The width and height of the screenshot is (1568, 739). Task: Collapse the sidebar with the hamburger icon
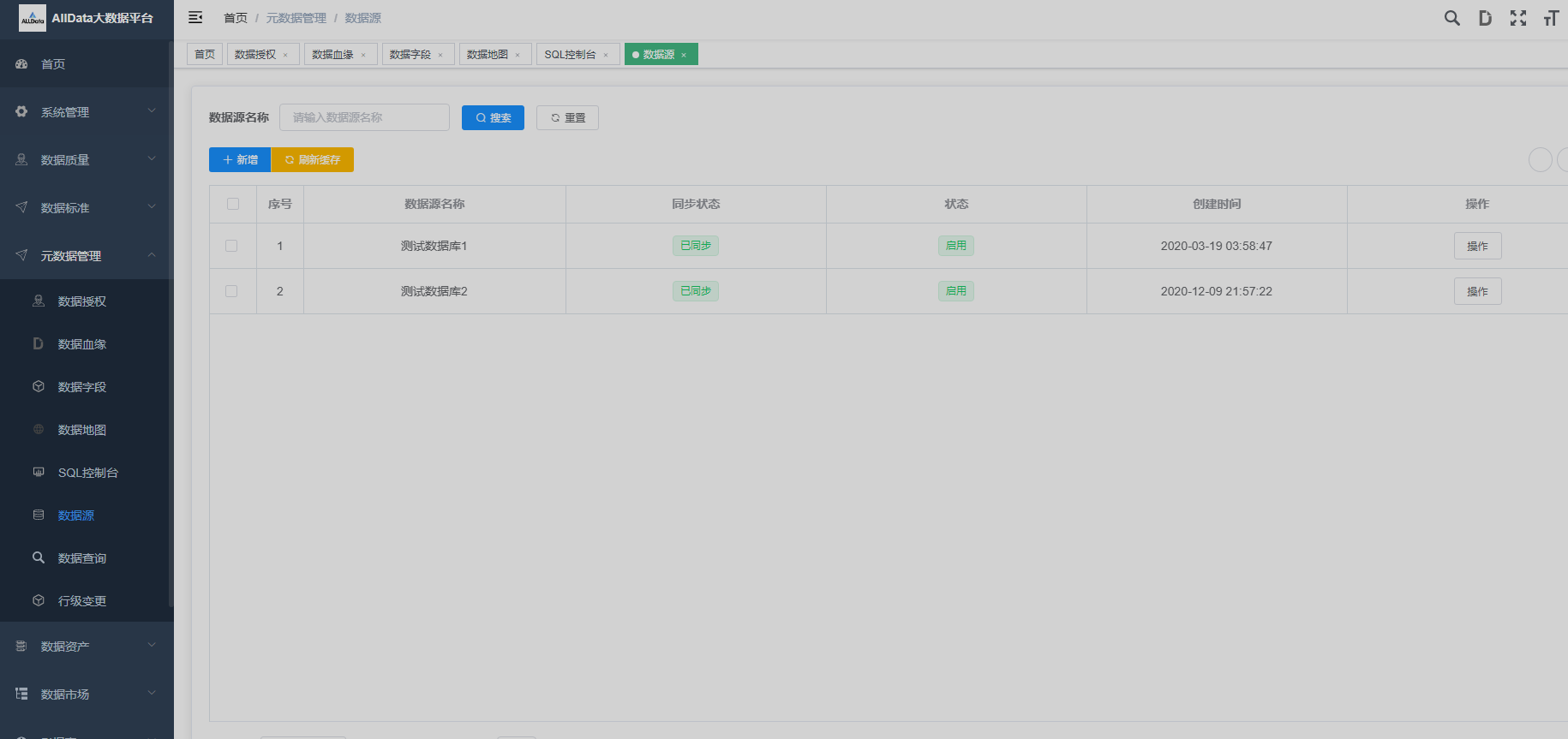click(195, 18)
